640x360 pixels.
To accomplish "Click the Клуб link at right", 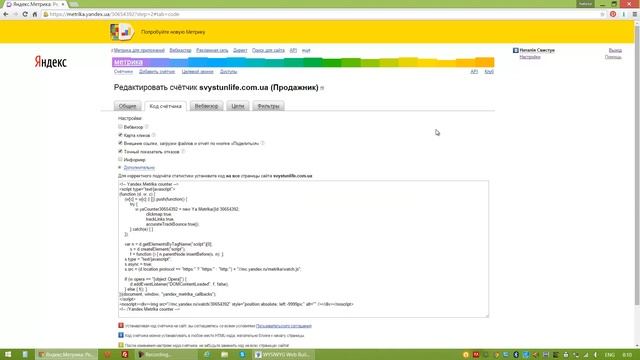I will click(x=489, y=71).
